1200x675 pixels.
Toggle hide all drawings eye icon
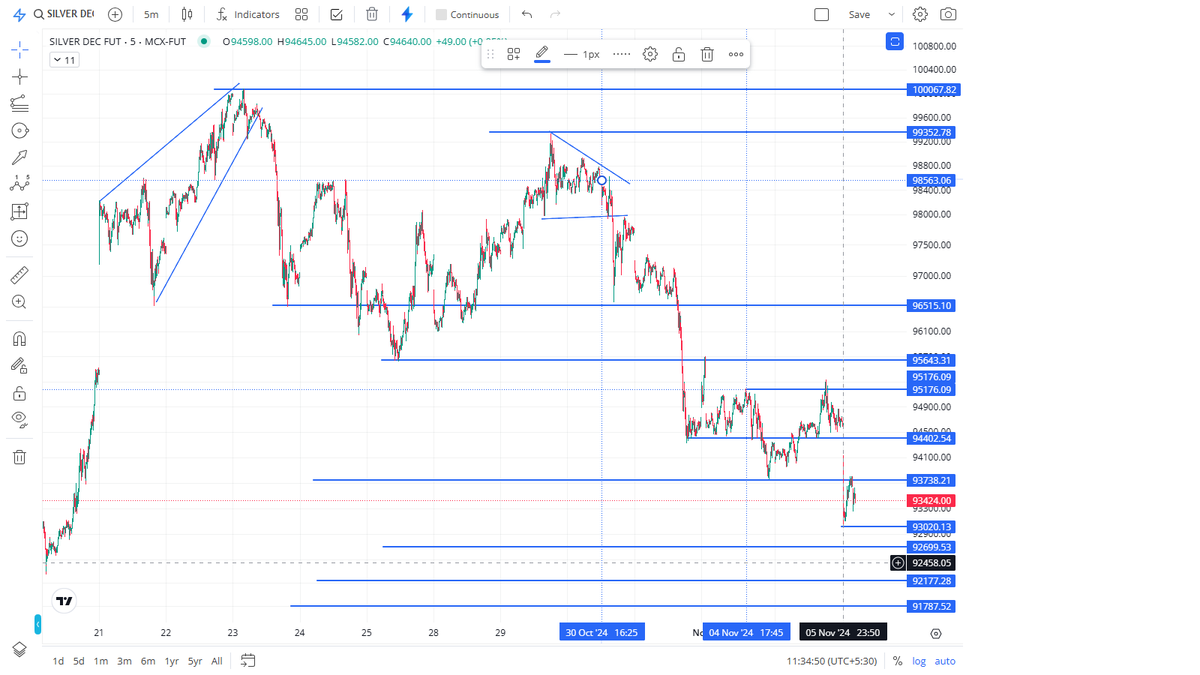tap(19, 419)
